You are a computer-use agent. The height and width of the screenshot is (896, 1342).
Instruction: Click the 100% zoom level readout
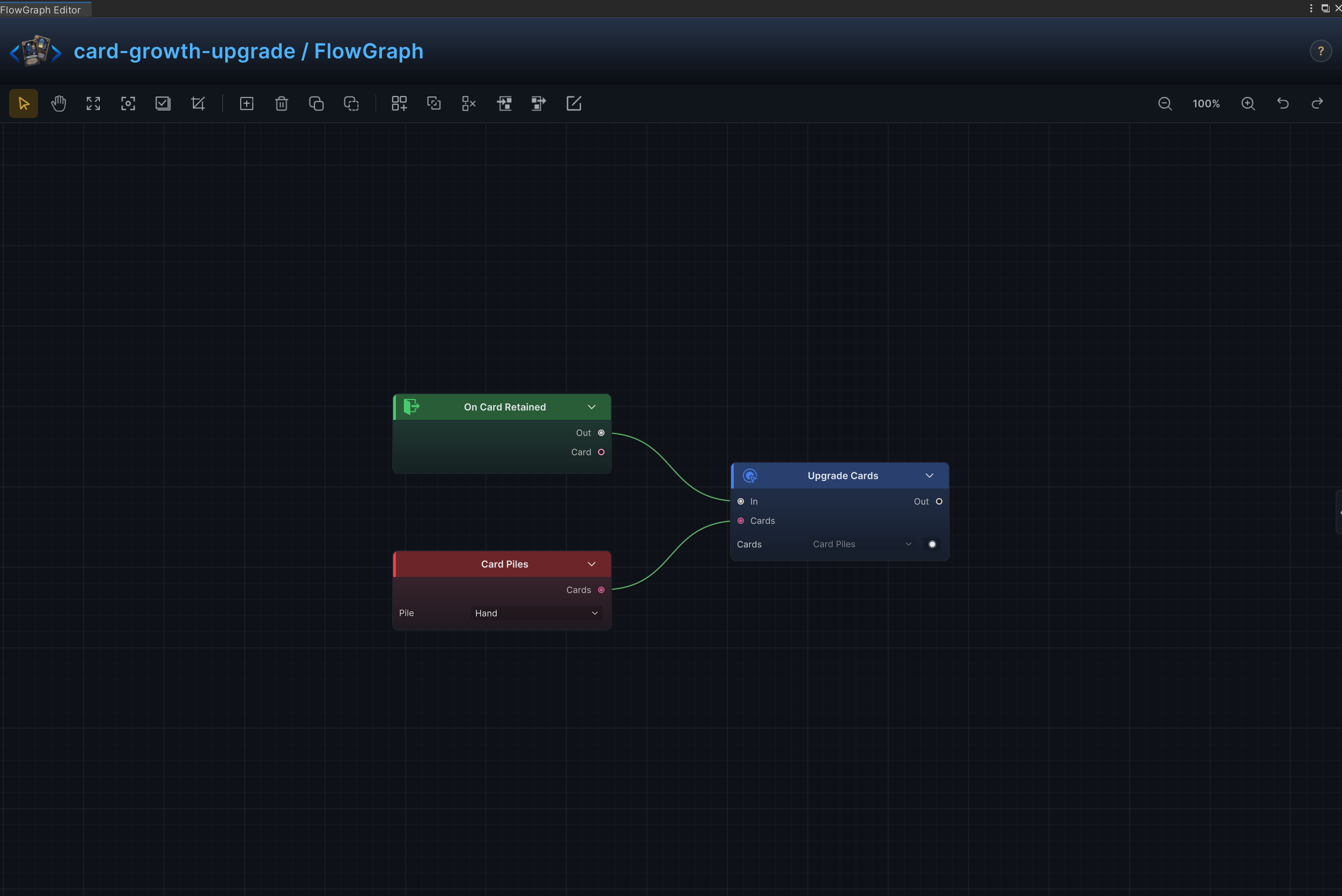pos(1206,103)
